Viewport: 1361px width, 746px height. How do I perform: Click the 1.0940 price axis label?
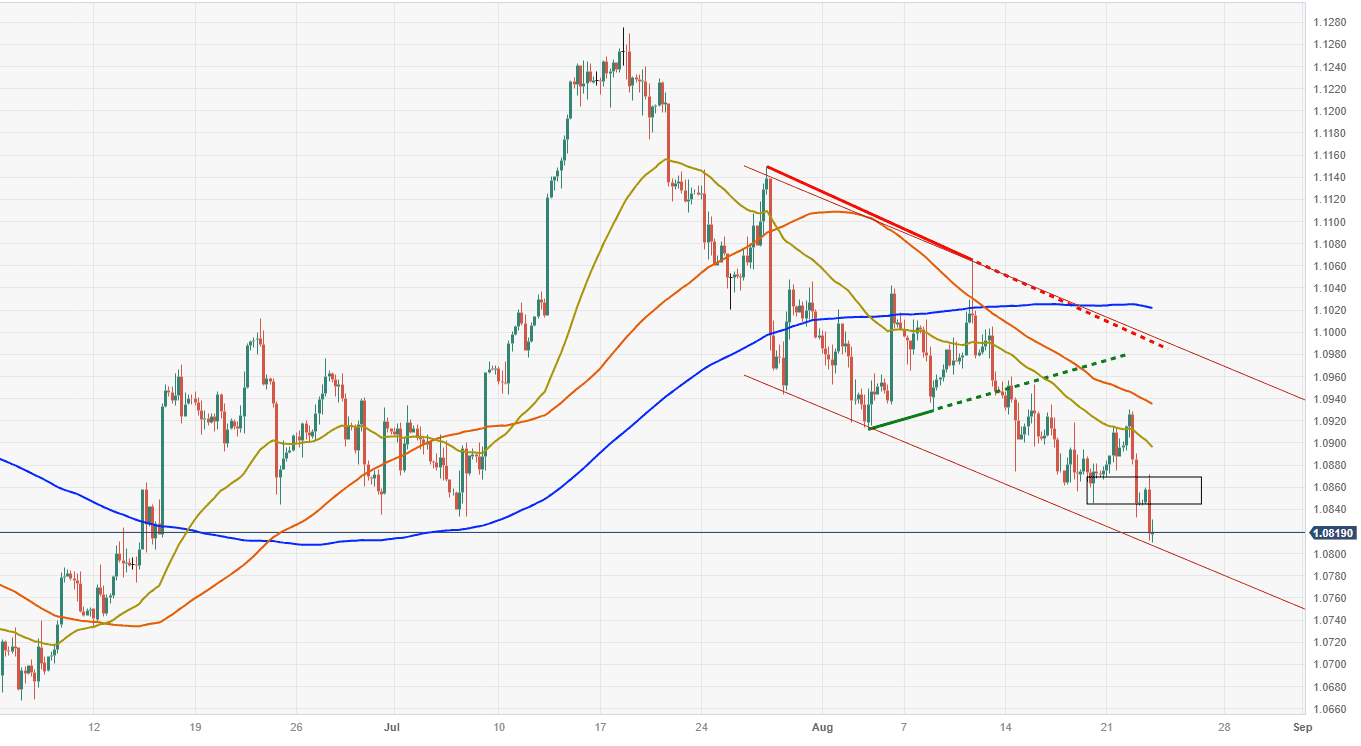[1331, 399]
